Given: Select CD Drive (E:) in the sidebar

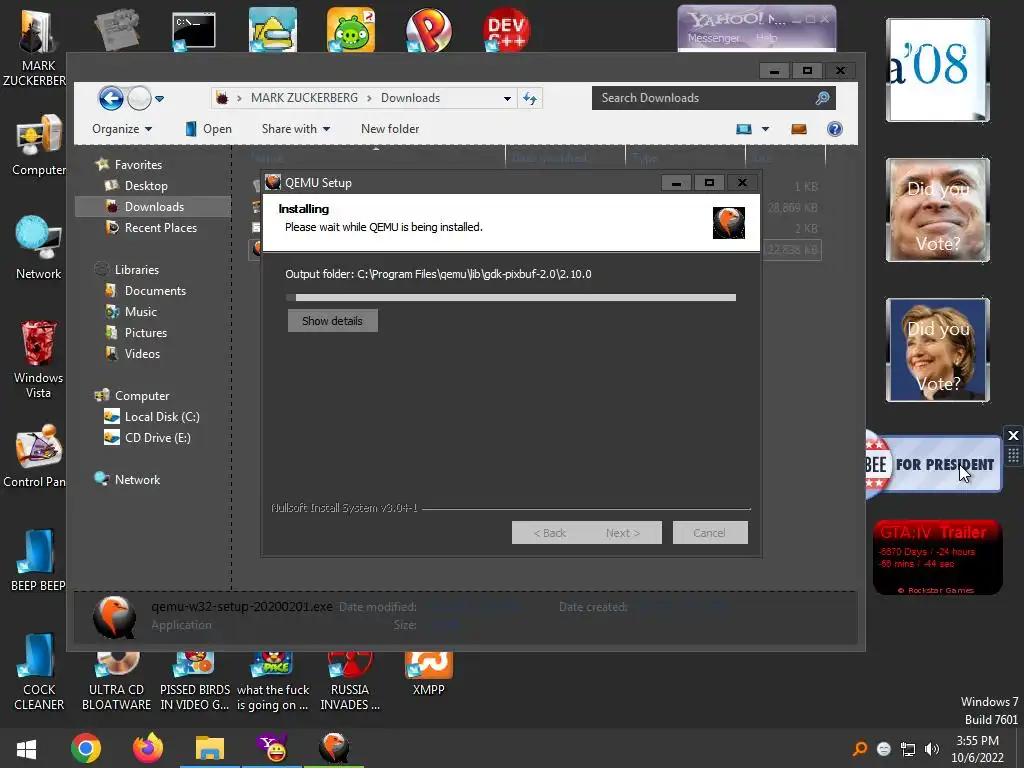Looking at the screenshot, I should 157,438.
